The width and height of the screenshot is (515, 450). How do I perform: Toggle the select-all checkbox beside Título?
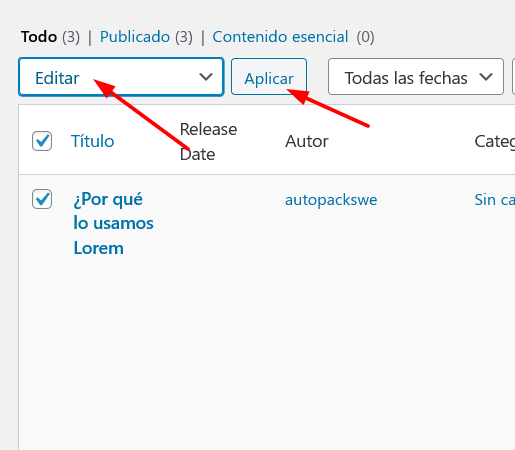pyautogui.click(x=42, y=141)
